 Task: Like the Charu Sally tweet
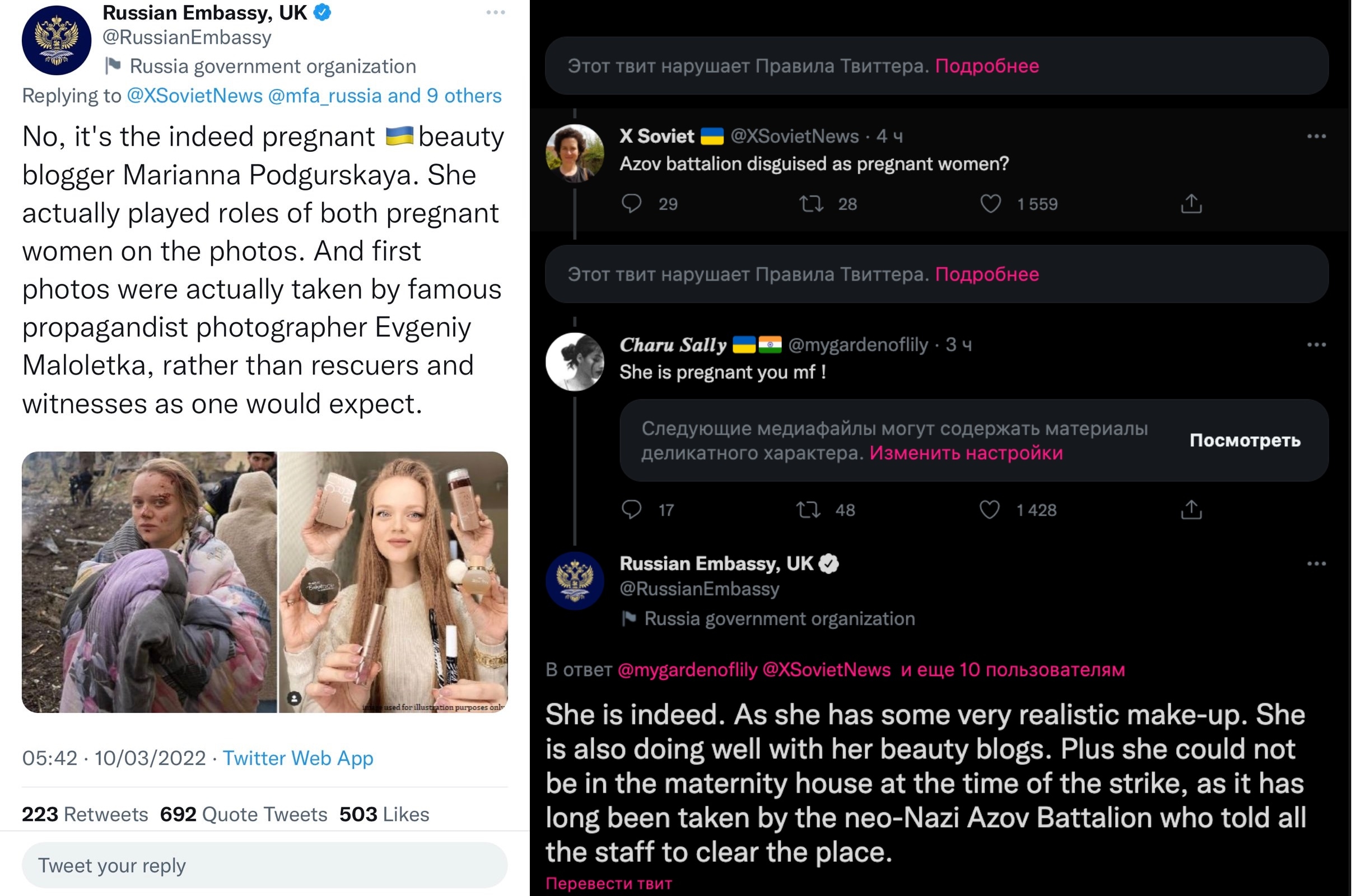[x=990, y=509]
